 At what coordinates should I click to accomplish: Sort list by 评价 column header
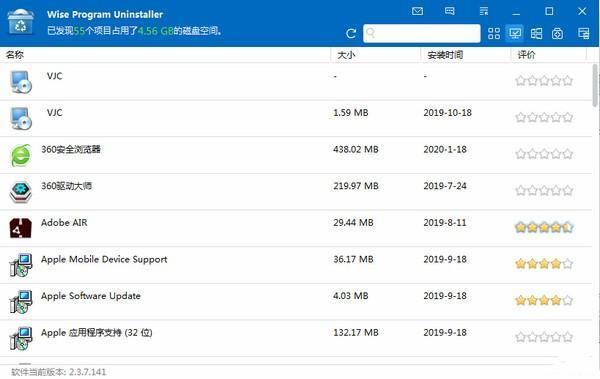pos(527,55)
